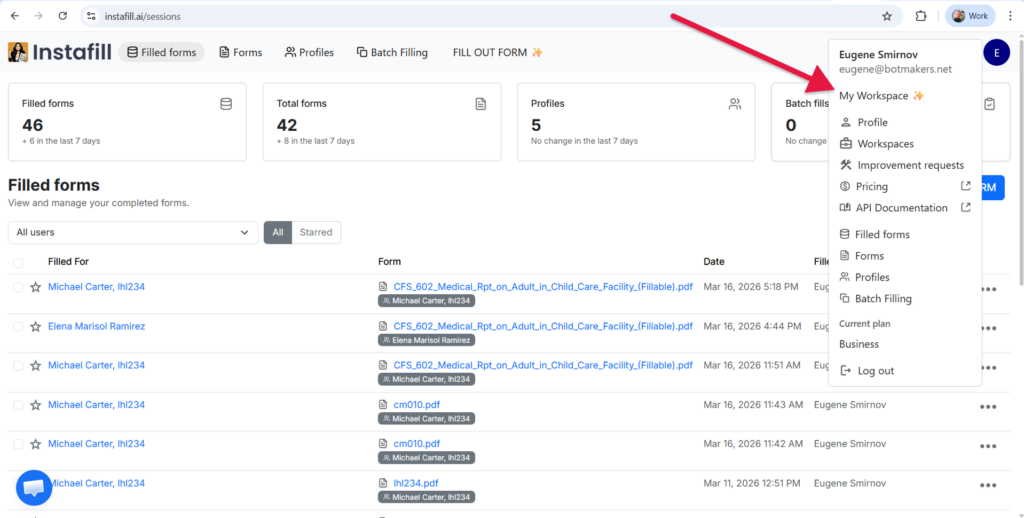Click the Instafill logo icon
1024x518 pixels.
pos(18,52)
